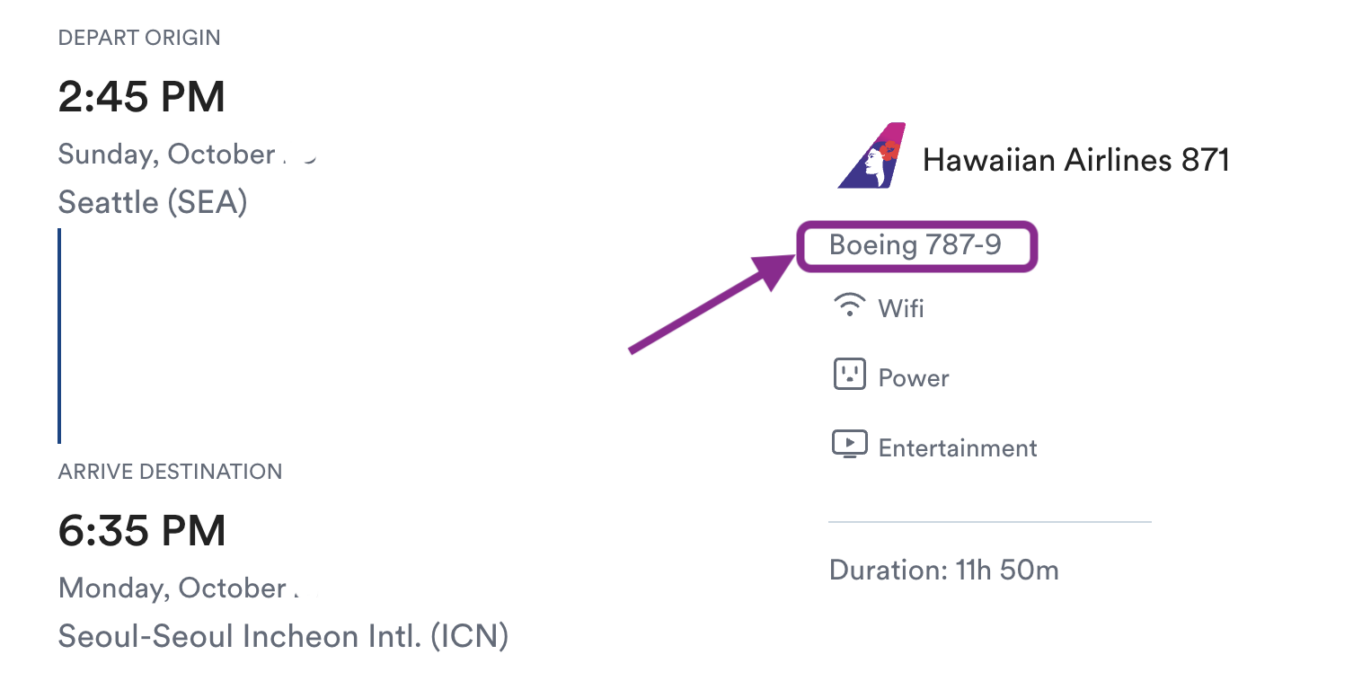Click the DEPART ORIGIN heading

pyautogui.click(x=139, y=38)
